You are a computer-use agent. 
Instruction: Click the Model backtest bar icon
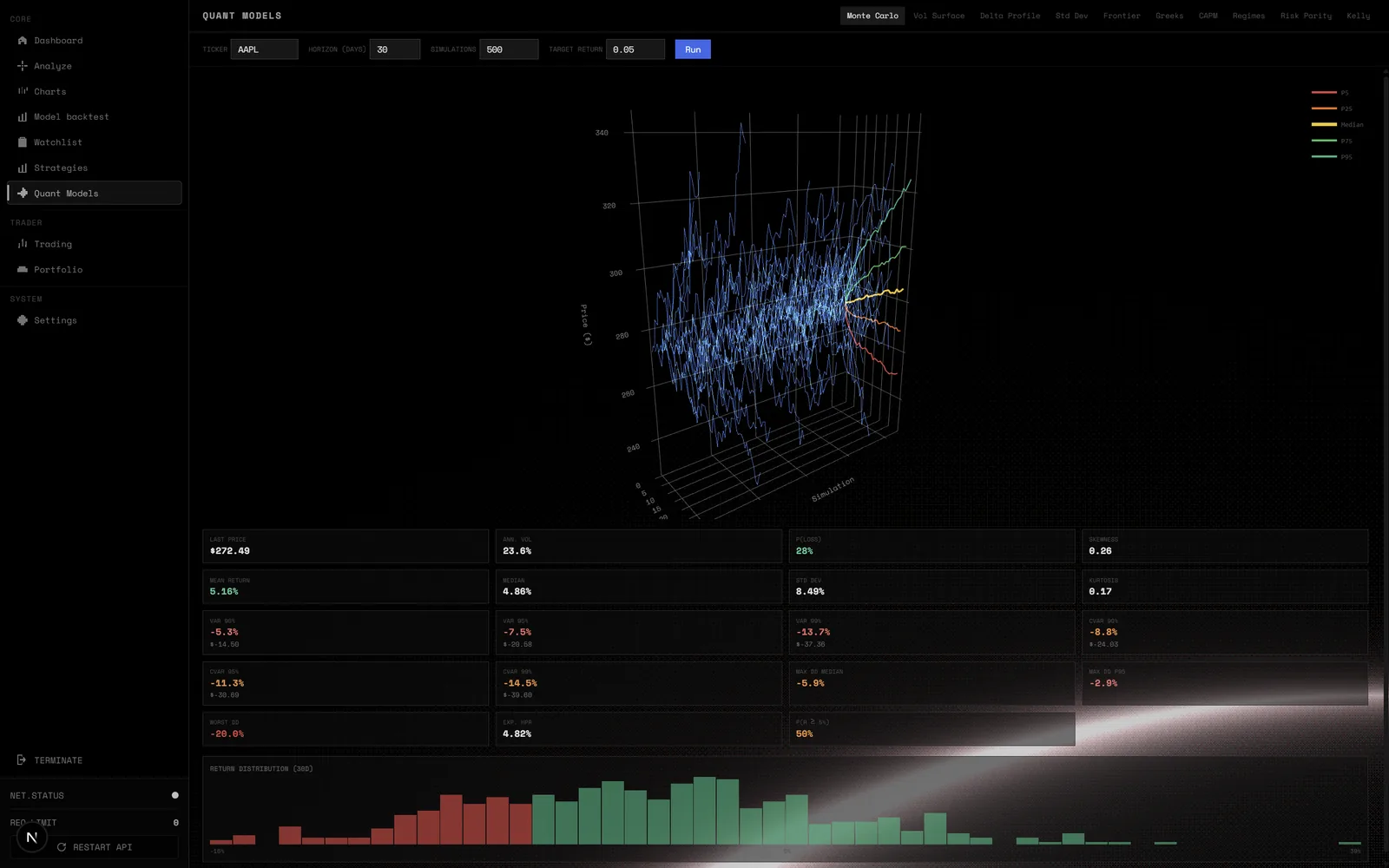click(x=23, y=116)
